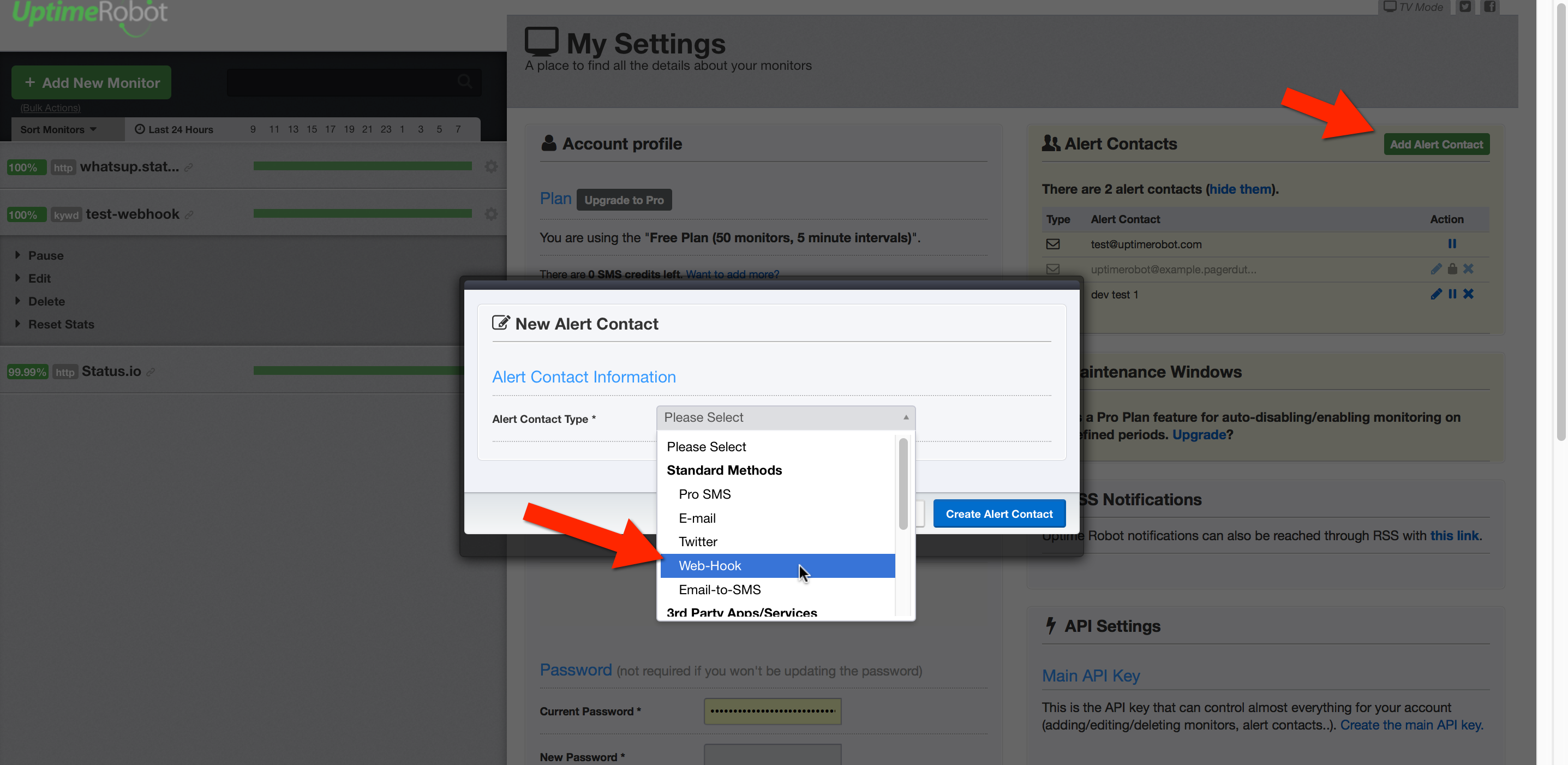Pause the dev test 1 alert contact

[x=1452, y=294]
